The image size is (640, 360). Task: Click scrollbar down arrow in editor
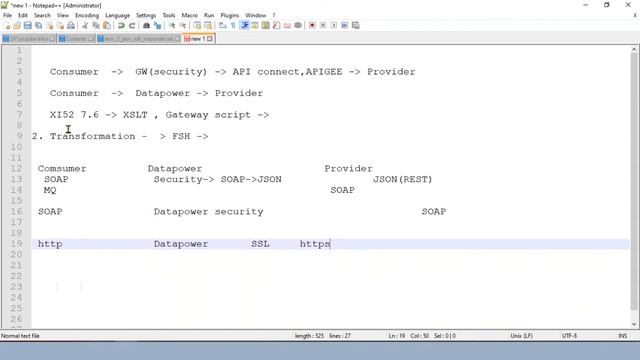(x=634, y=324)
